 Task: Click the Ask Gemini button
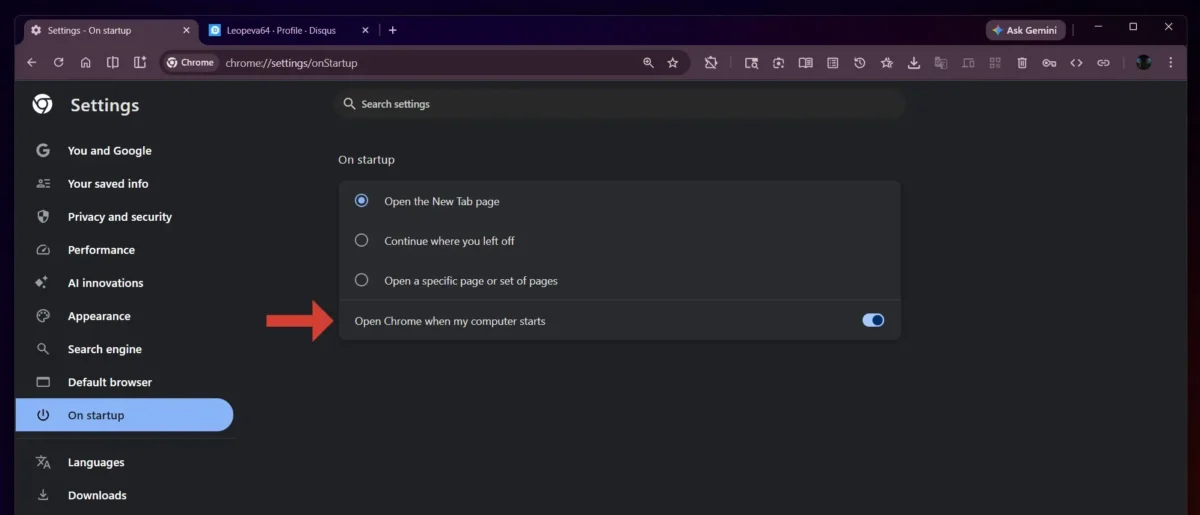click(x=1026, y=30)
